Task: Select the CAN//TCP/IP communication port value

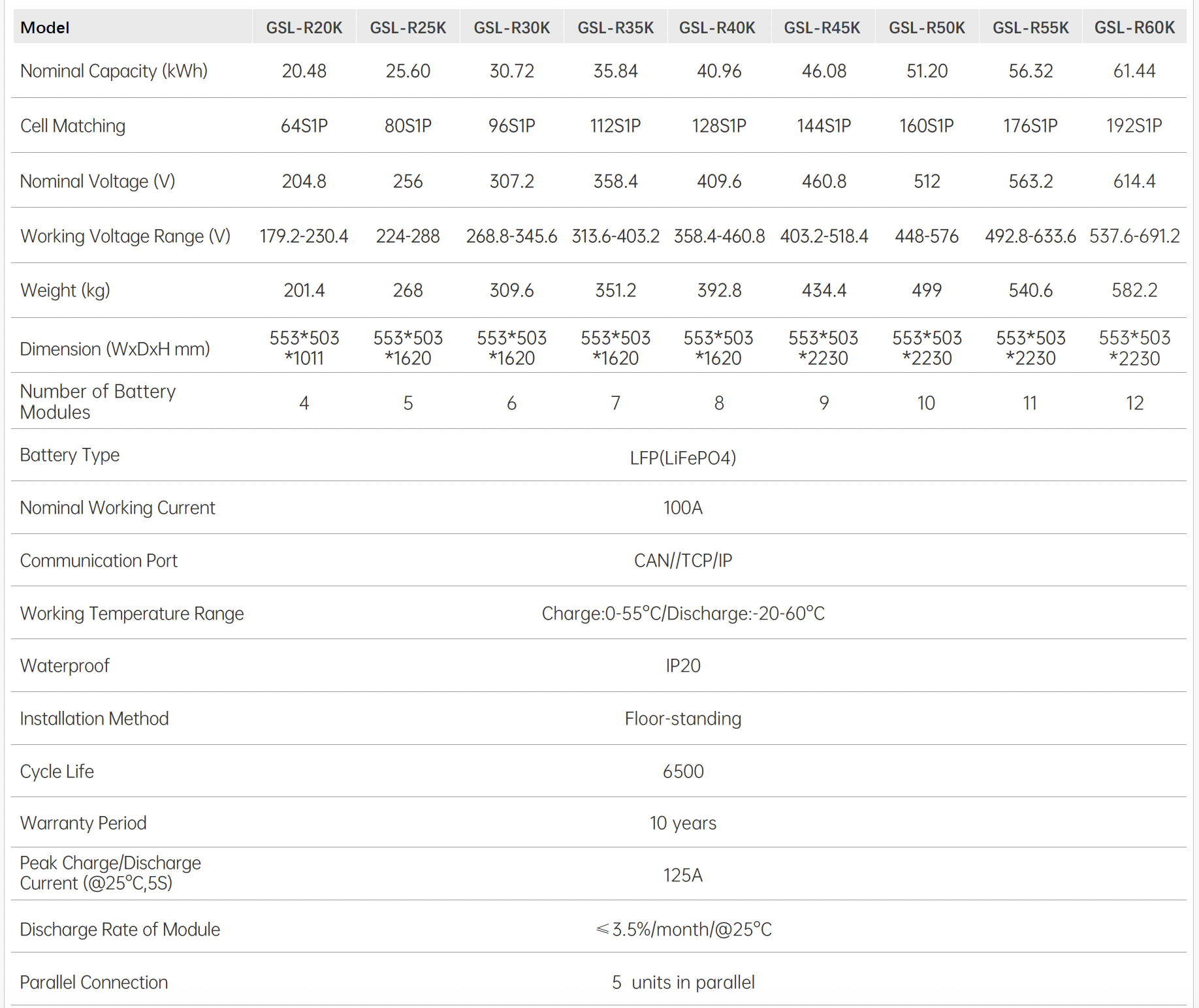Action: pyautogui.click(x=682, y=561)
